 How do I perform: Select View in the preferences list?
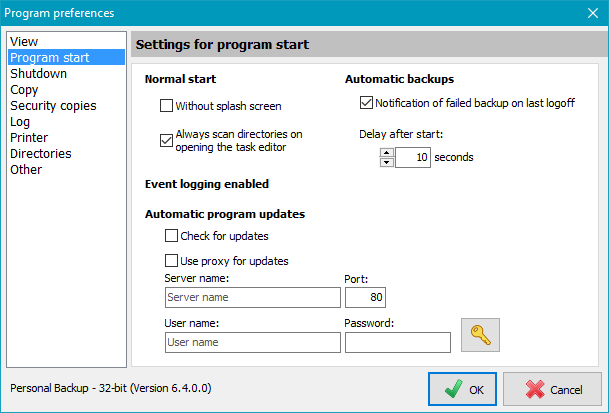[66, 42]
